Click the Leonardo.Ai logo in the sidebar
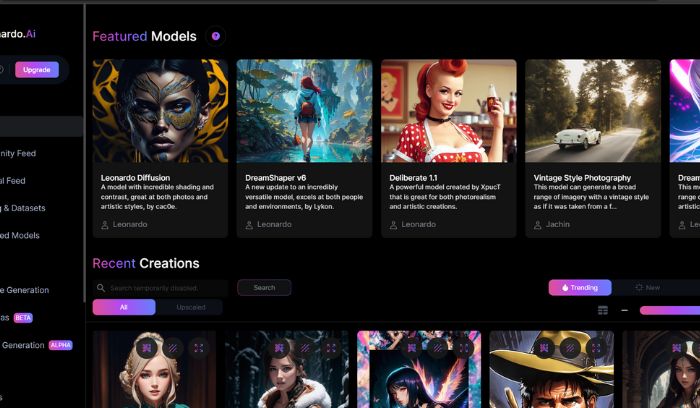Viewport: 700px width, 408px height. tap(18, 34)
